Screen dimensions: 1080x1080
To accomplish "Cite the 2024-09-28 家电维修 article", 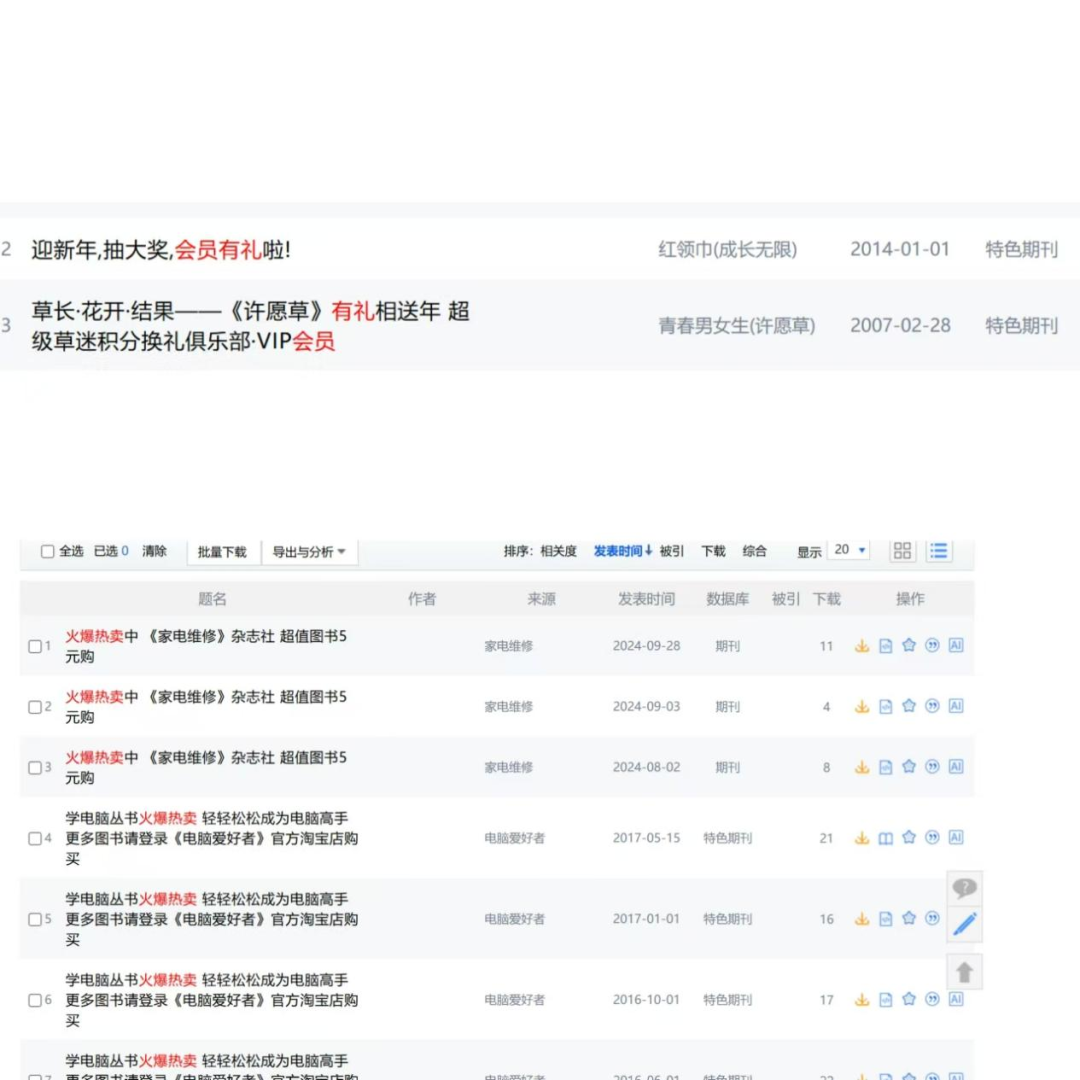I will pyautogui.click(x=932, y=645).
